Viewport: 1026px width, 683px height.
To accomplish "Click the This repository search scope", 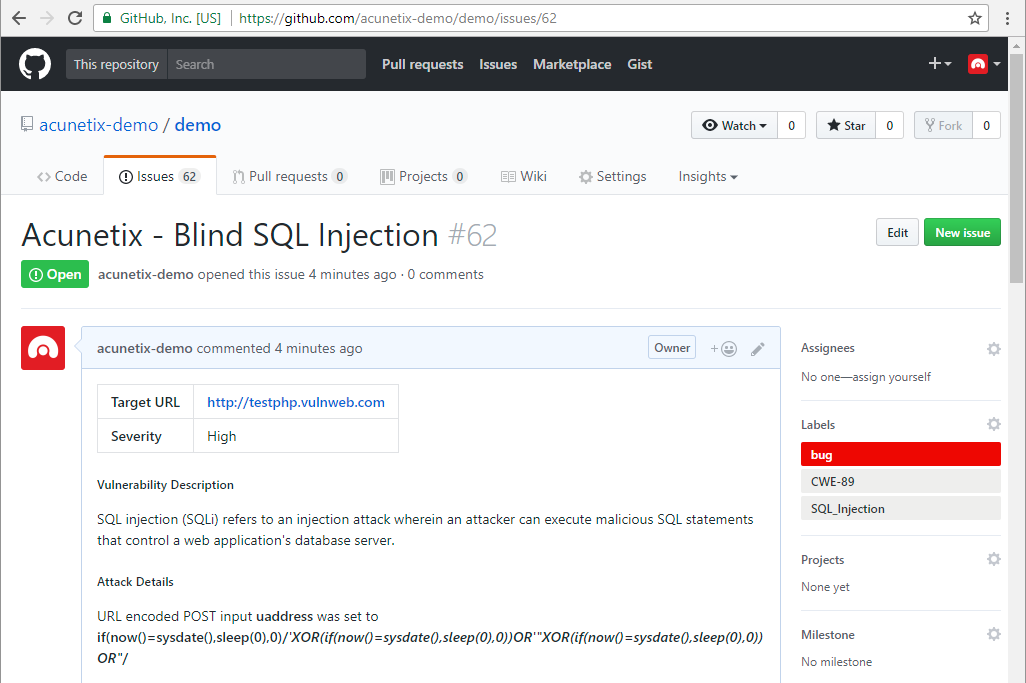I will coord(116,64).
